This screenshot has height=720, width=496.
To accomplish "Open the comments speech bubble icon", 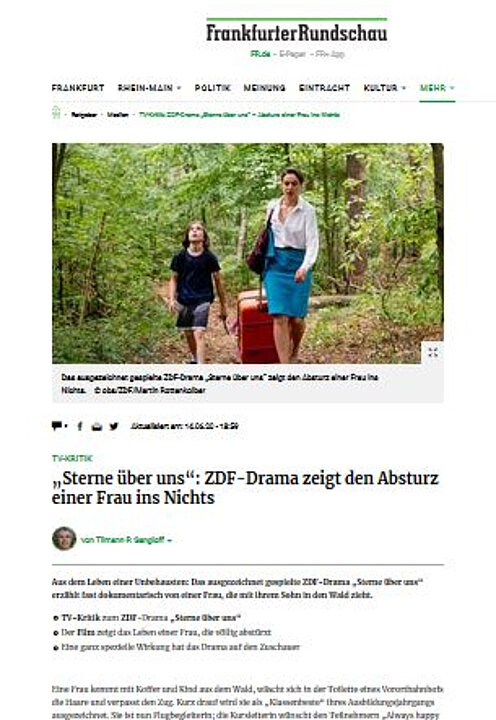I will (x=57, y=426).
